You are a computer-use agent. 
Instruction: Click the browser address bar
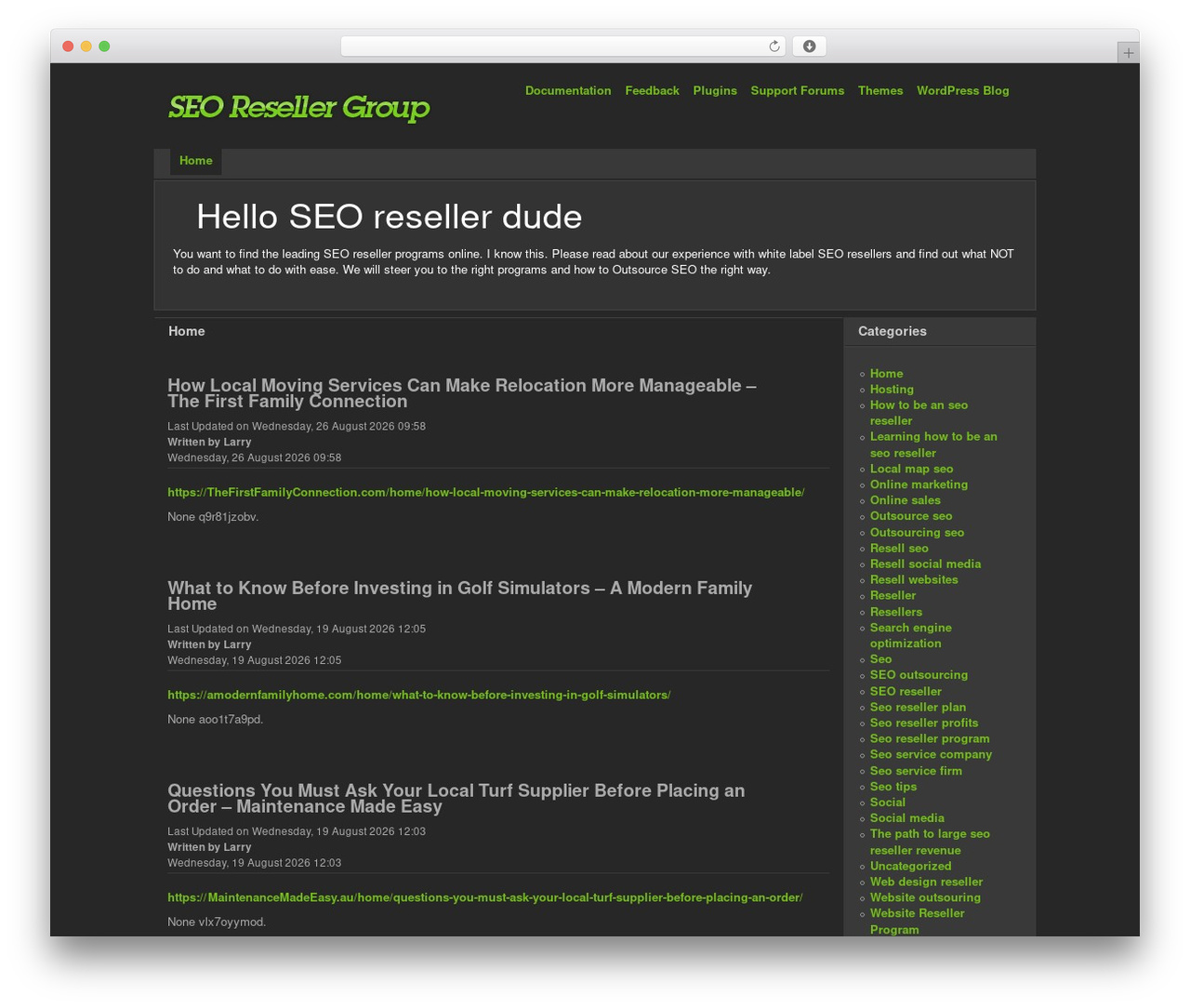(562, 46)
